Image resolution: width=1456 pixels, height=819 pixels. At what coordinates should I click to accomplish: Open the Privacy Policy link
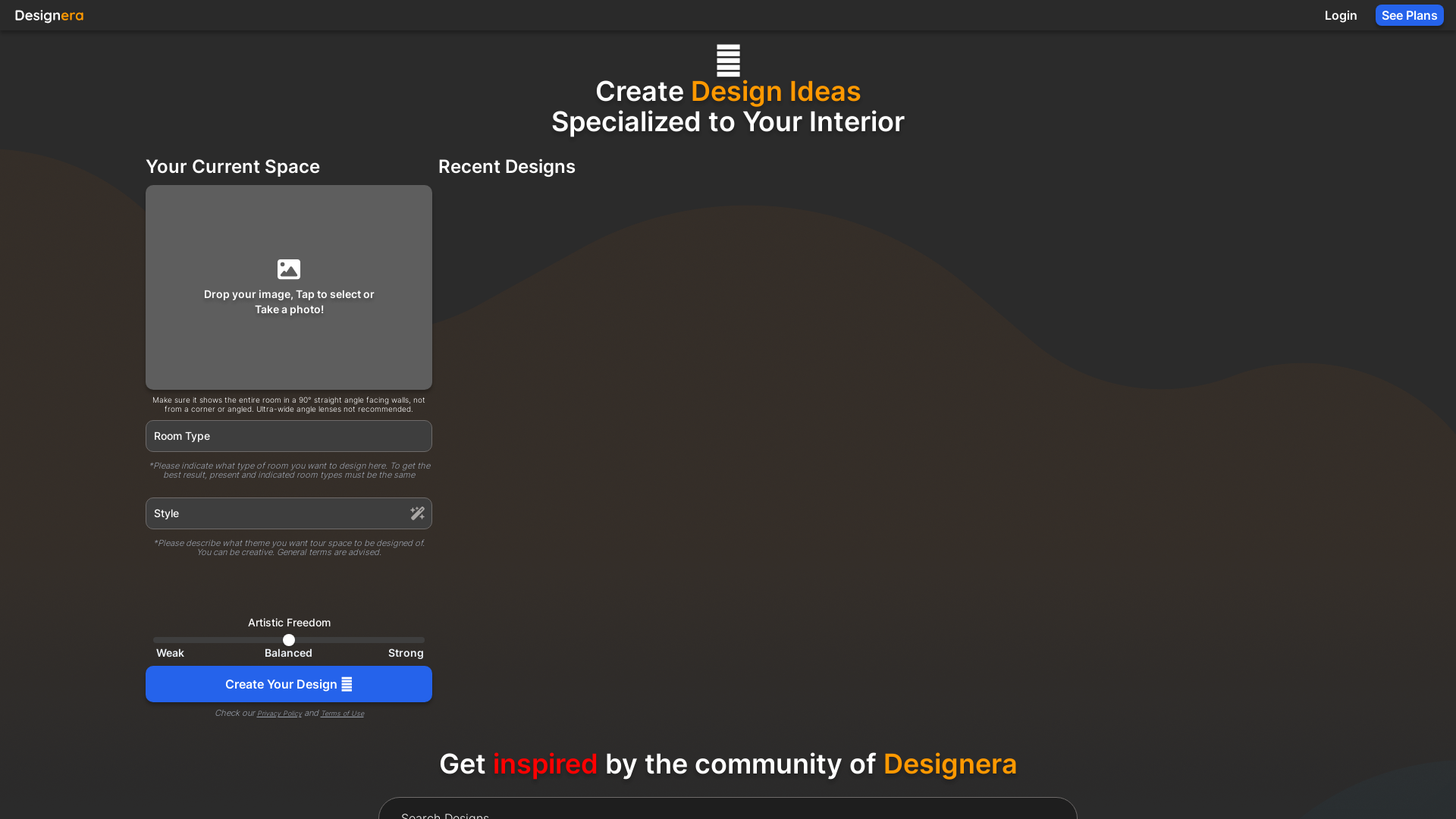click(x=279, y=713)
